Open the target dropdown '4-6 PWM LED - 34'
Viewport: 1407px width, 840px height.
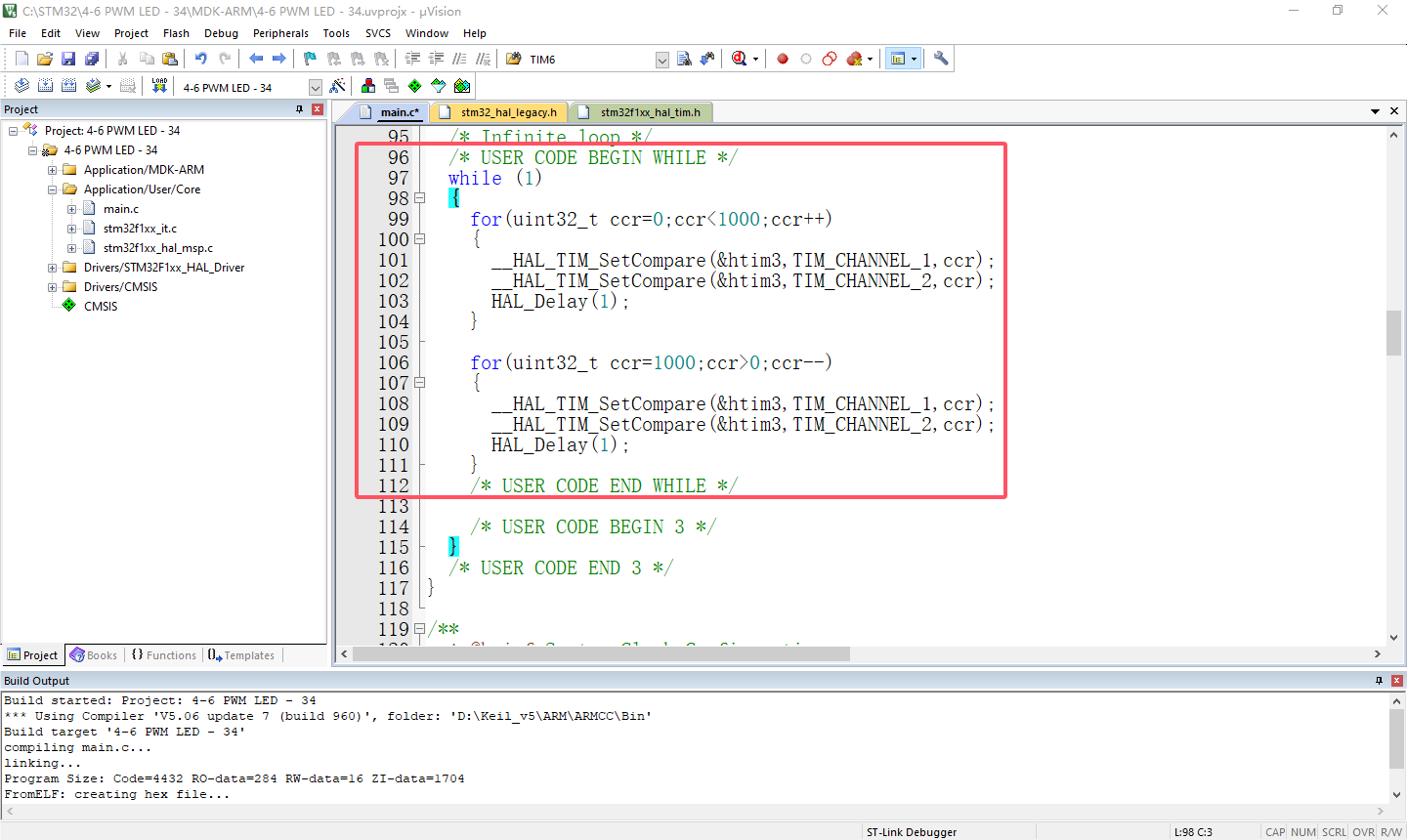316,87
